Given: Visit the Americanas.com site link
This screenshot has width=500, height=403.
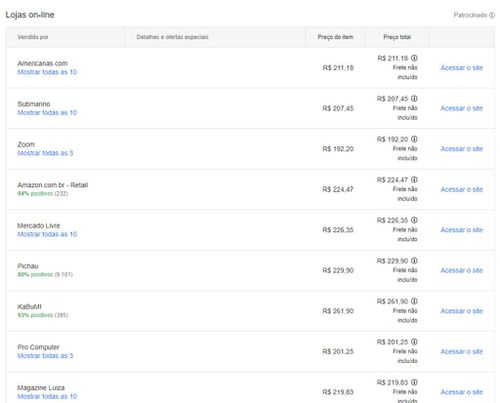Looking at the screenshot, I should [462, 68].
